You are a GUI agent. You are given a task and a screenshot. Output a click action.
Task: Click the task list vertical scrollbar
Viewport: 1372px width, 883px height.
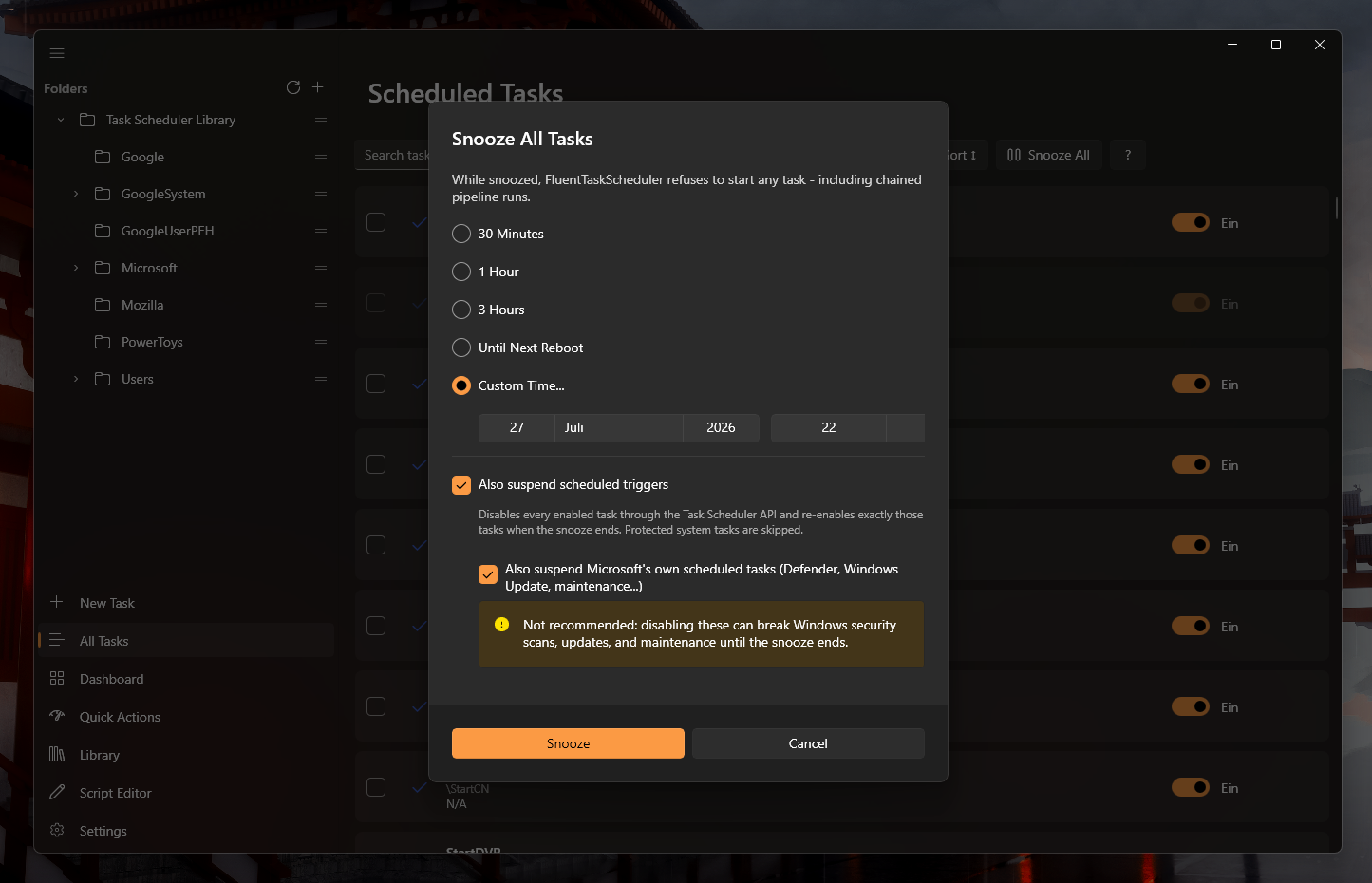1337,207
